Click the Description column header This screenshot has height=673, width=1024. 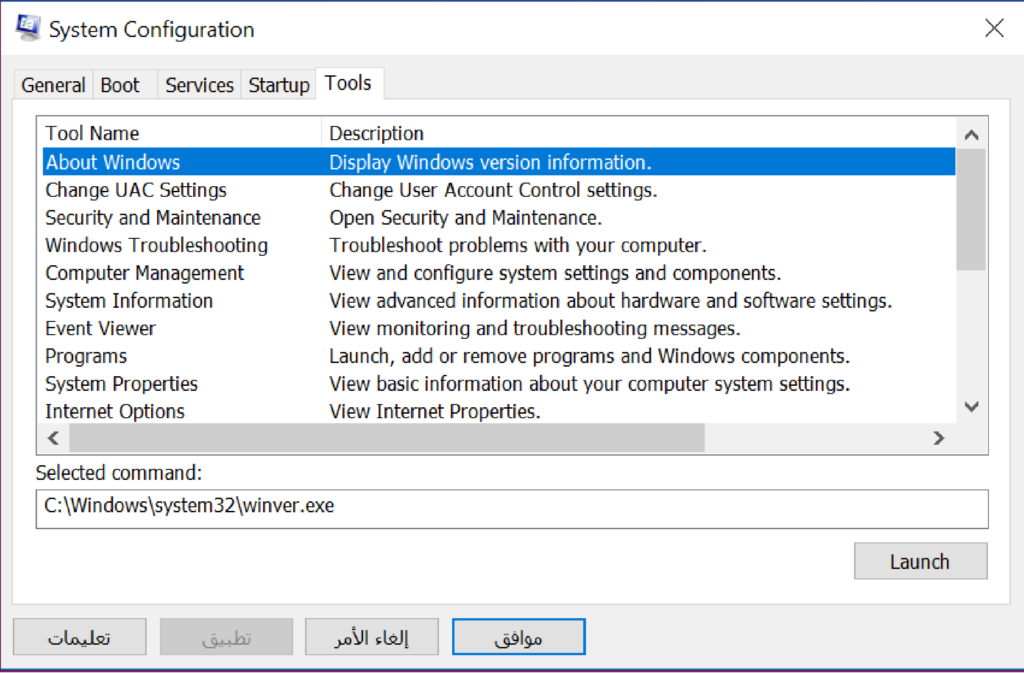[639, 133]
